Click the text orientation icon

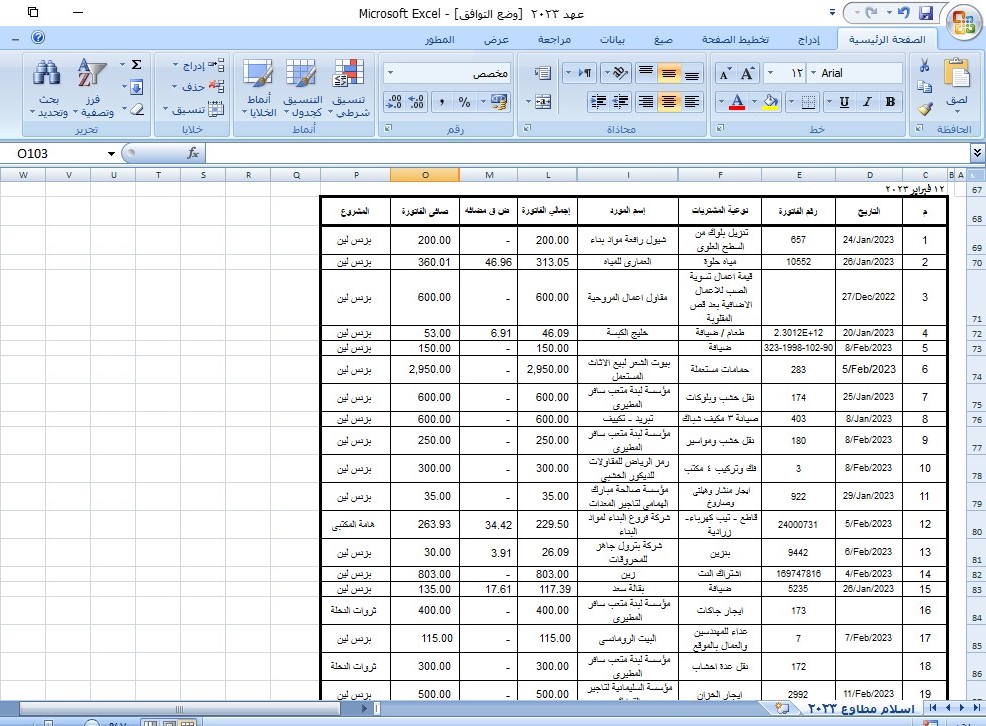tap(620, 73)
